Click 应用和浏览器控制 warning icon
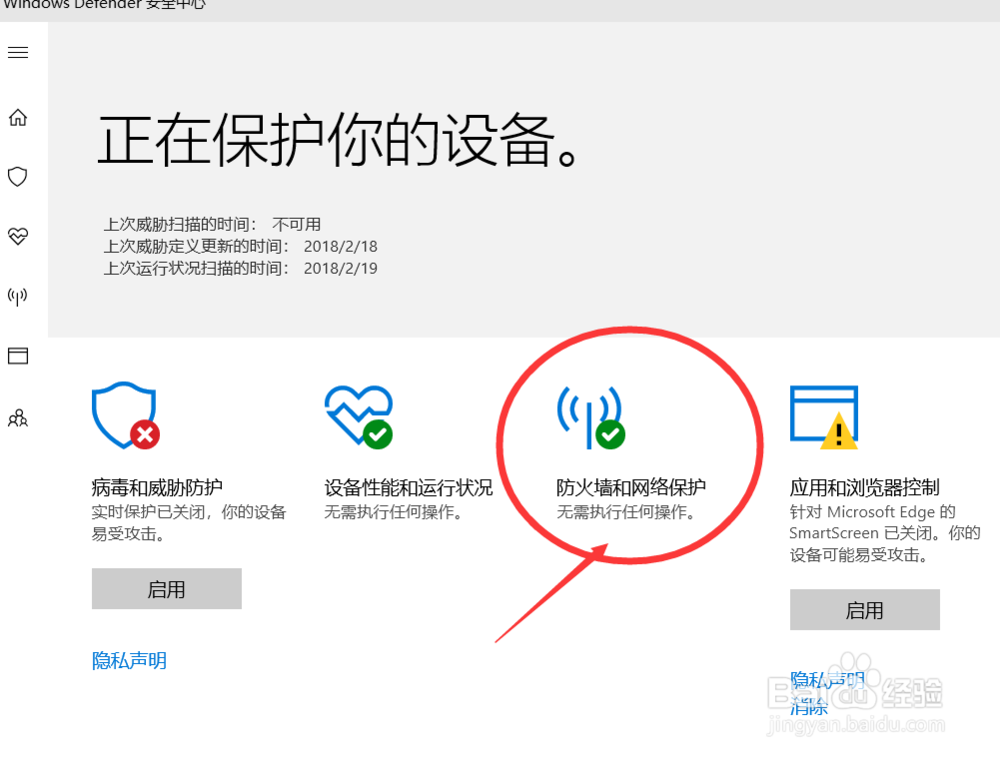The height and width of the screenshot is (759, 1000). pyautogui.click(x=823, y=413)
